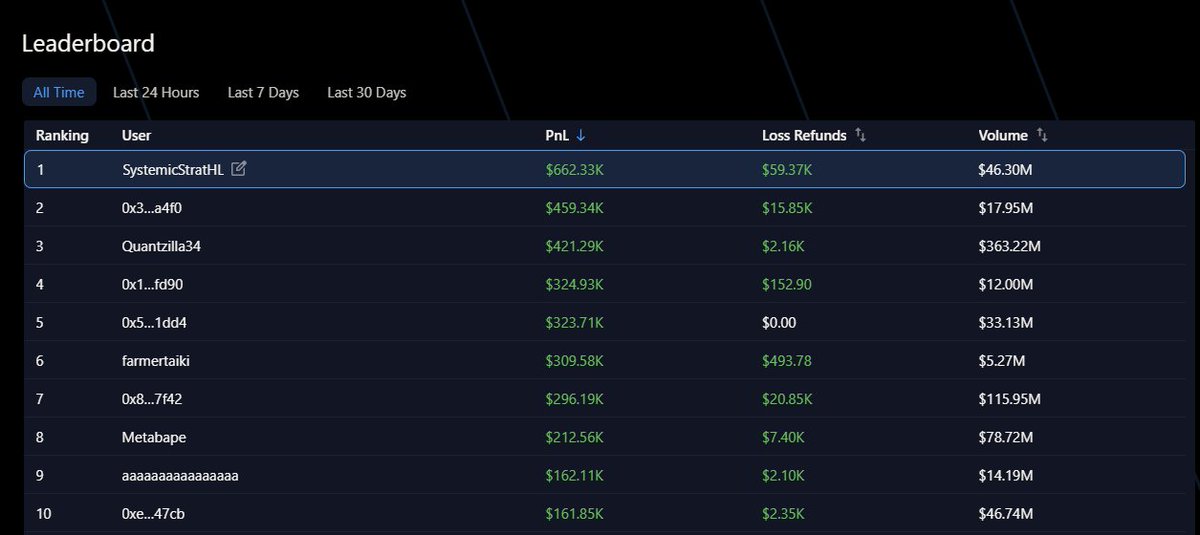This screenshot has height=535, width=1200.
Task: Click PnL value $421.29K
Action: [x=575, y=246]
